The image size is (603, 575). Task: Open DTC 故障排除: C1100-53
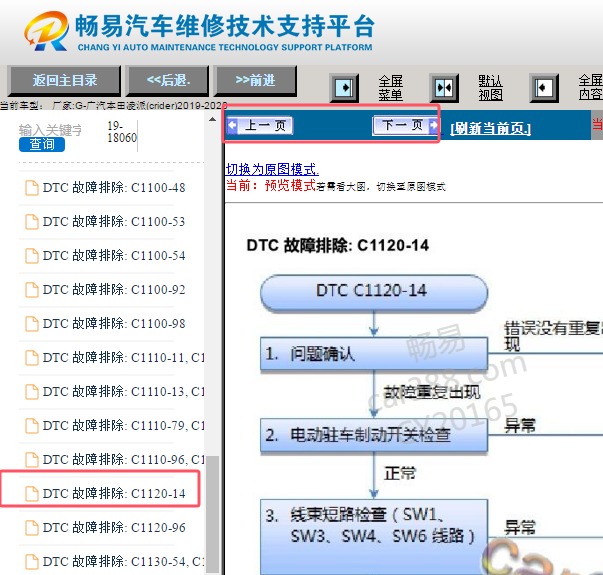[x=114, y=222]
